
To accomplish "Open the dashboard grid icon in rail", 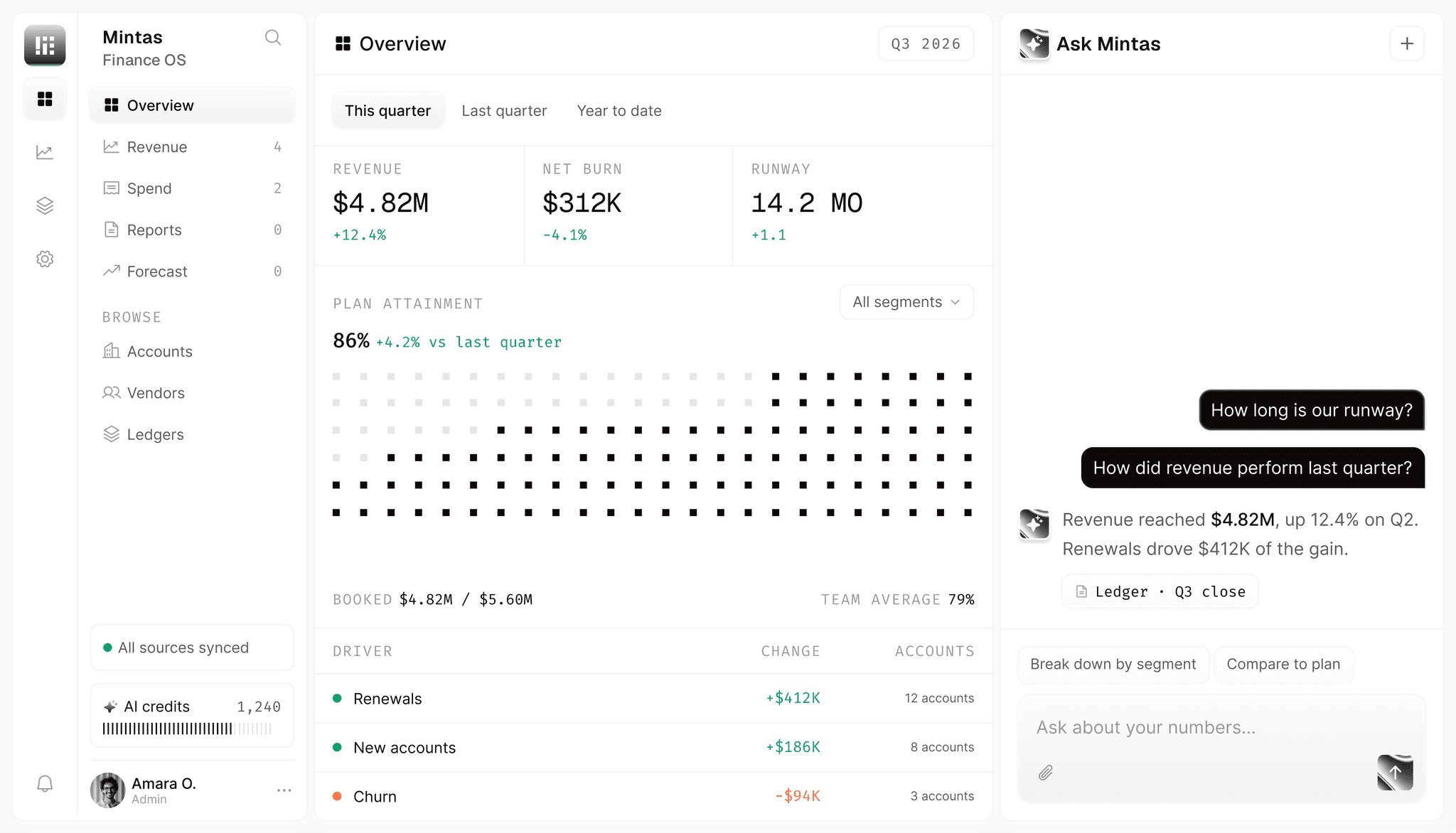I will coord(45,99).
